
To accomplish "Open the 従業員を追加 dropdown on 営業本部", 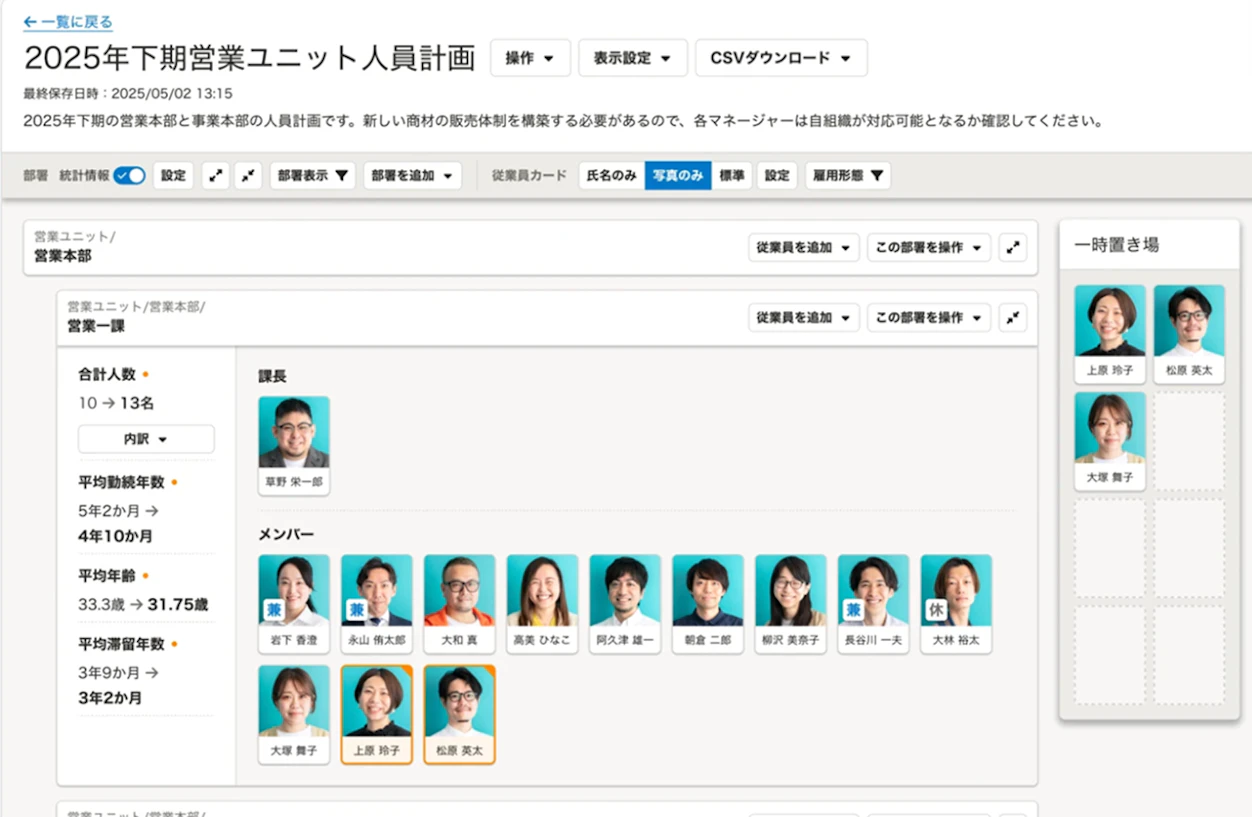I will pyautogui.click(x=803, y=247).
